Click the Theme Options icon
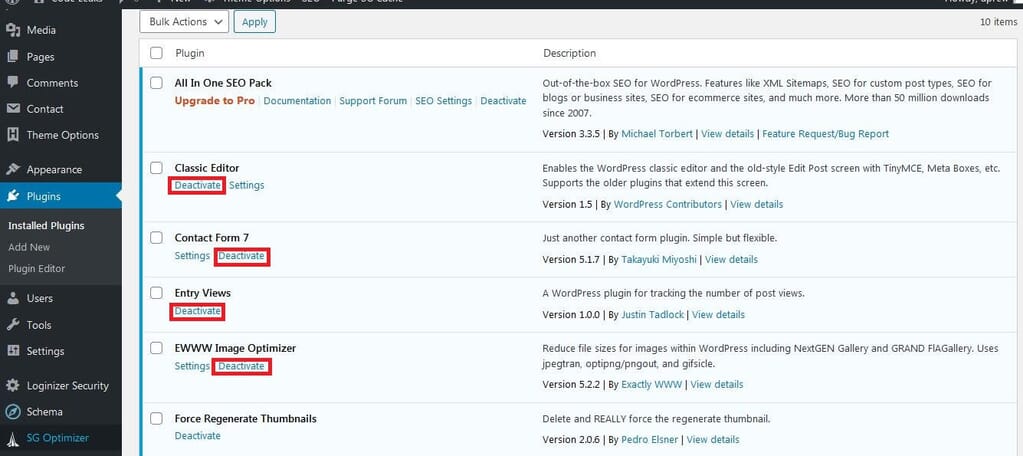The image size is (1023, 456). point(13,135)
